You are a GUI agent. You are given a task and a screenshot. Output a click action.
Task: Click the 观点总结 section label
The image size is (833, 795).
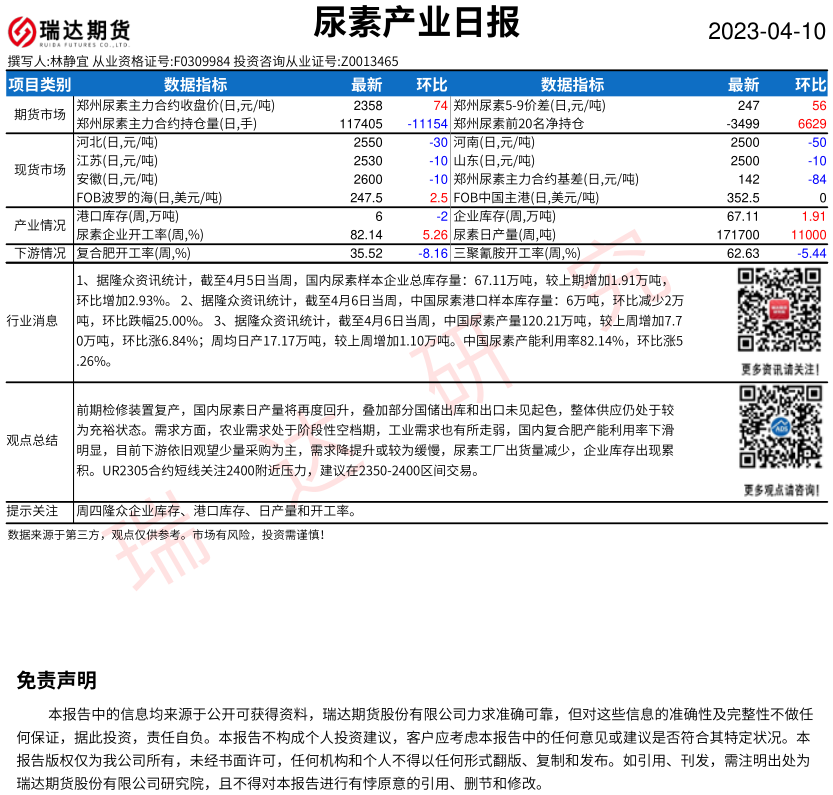[x=40, y=440]
